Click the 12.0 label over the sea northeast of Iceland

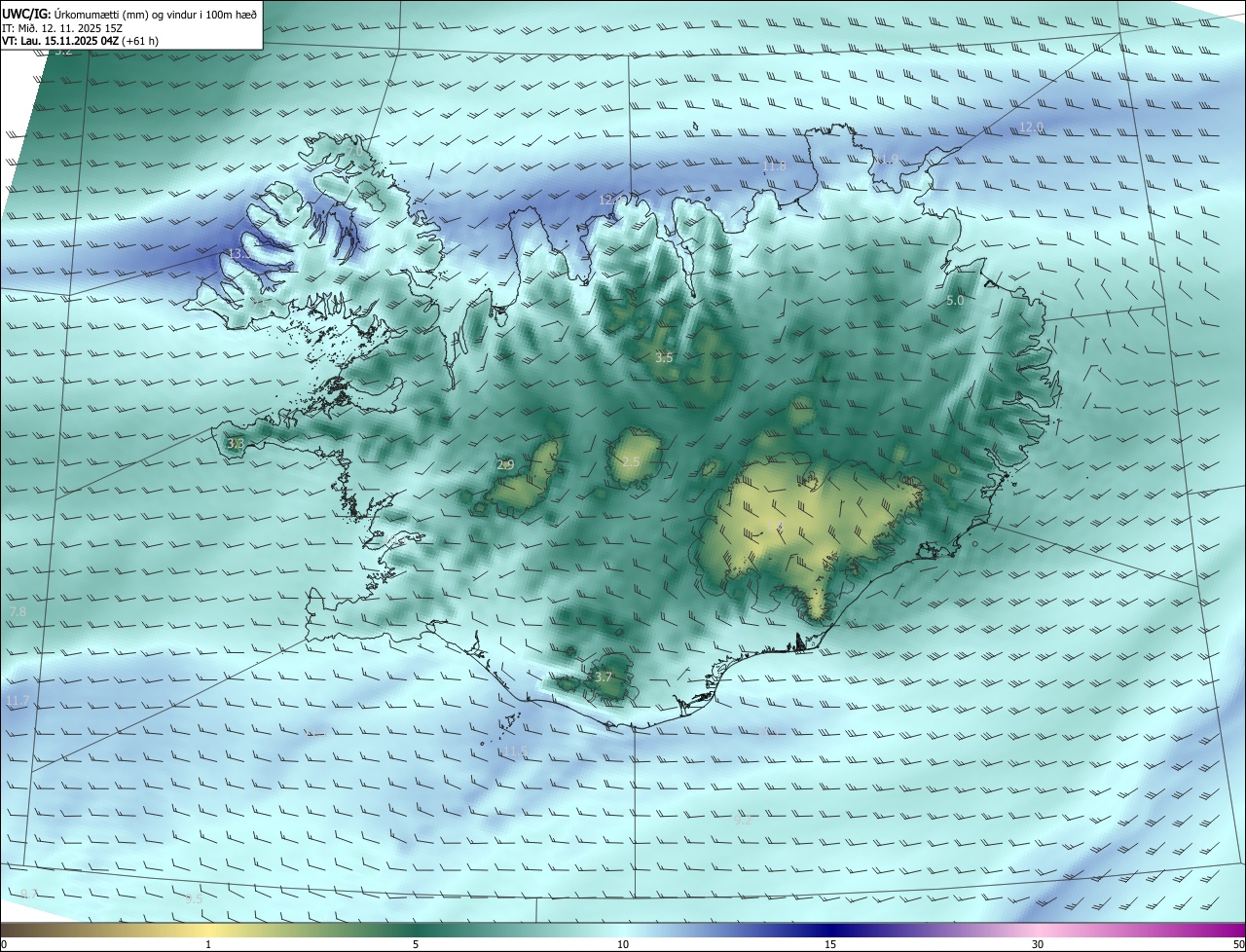[1031, 128]
